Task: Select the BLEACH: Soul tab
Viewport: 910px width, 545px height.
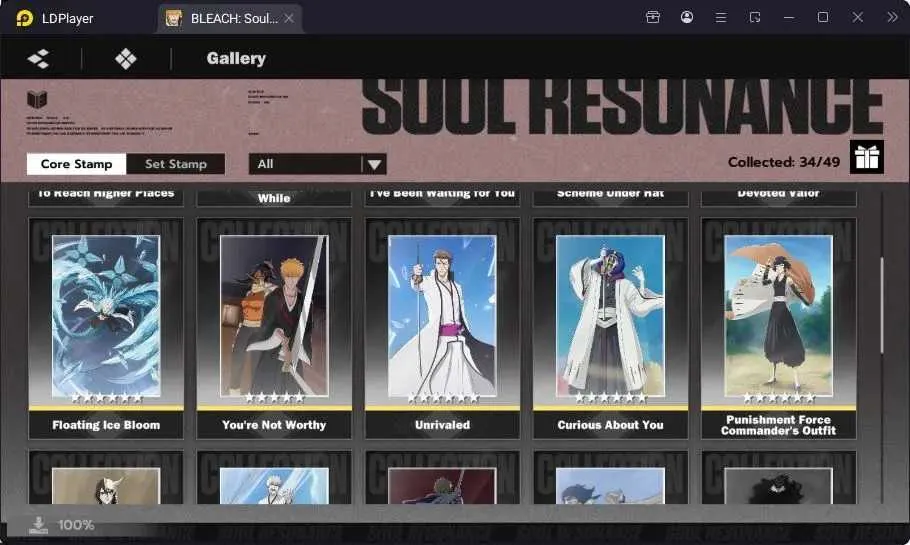Action: [x=230, y=19]
